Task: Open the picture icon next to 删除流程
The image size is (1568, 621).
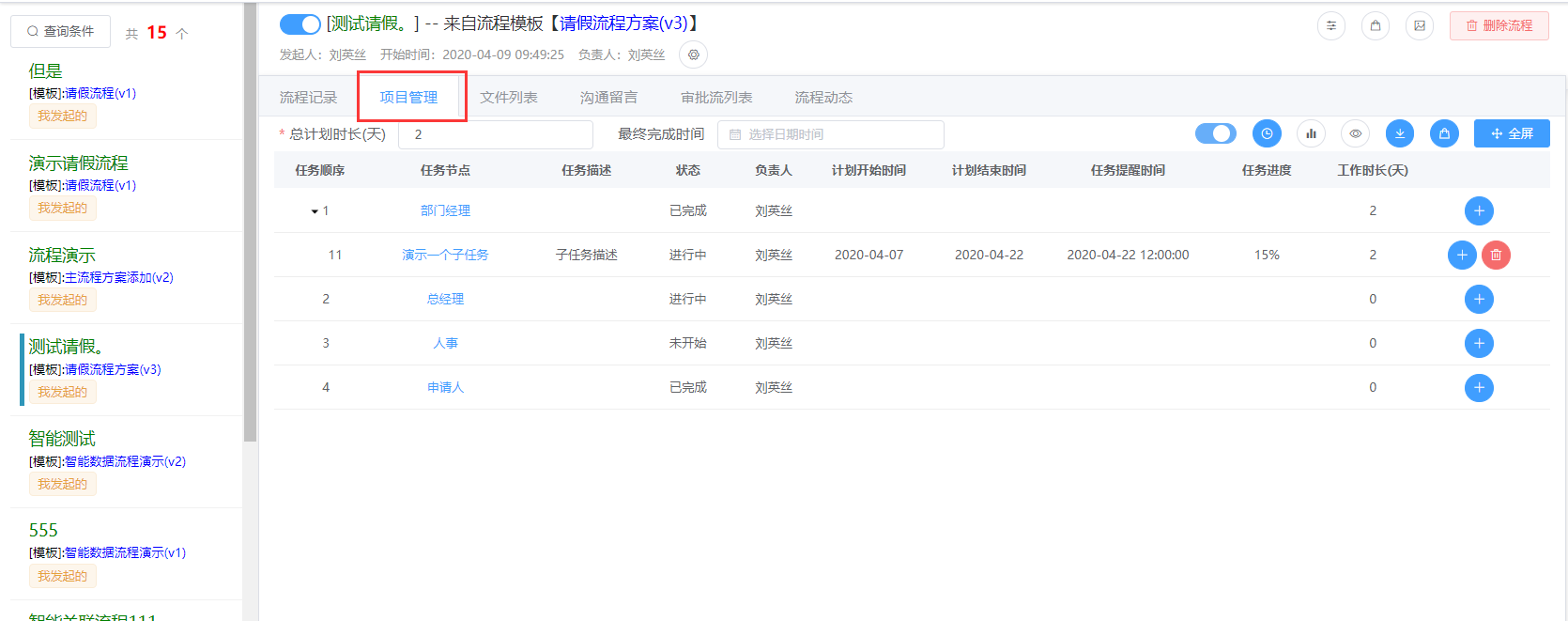Action: (1420, 25)
